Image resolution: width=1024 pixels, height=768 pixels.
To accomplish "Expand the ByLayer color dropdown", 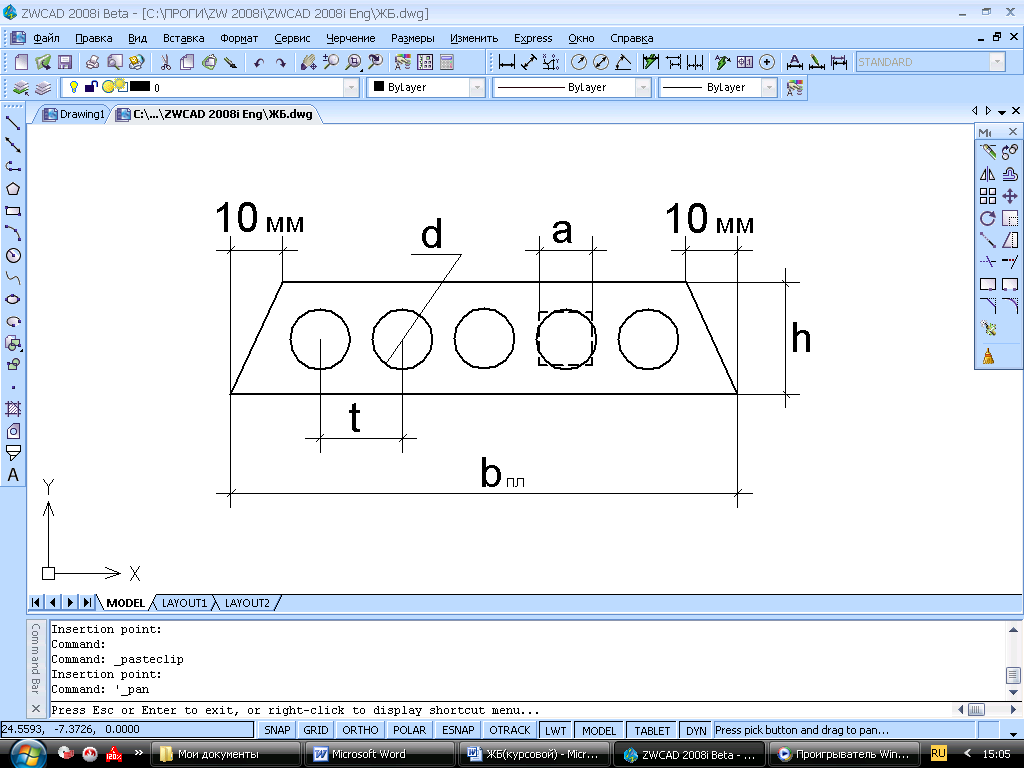I will 477,87.
